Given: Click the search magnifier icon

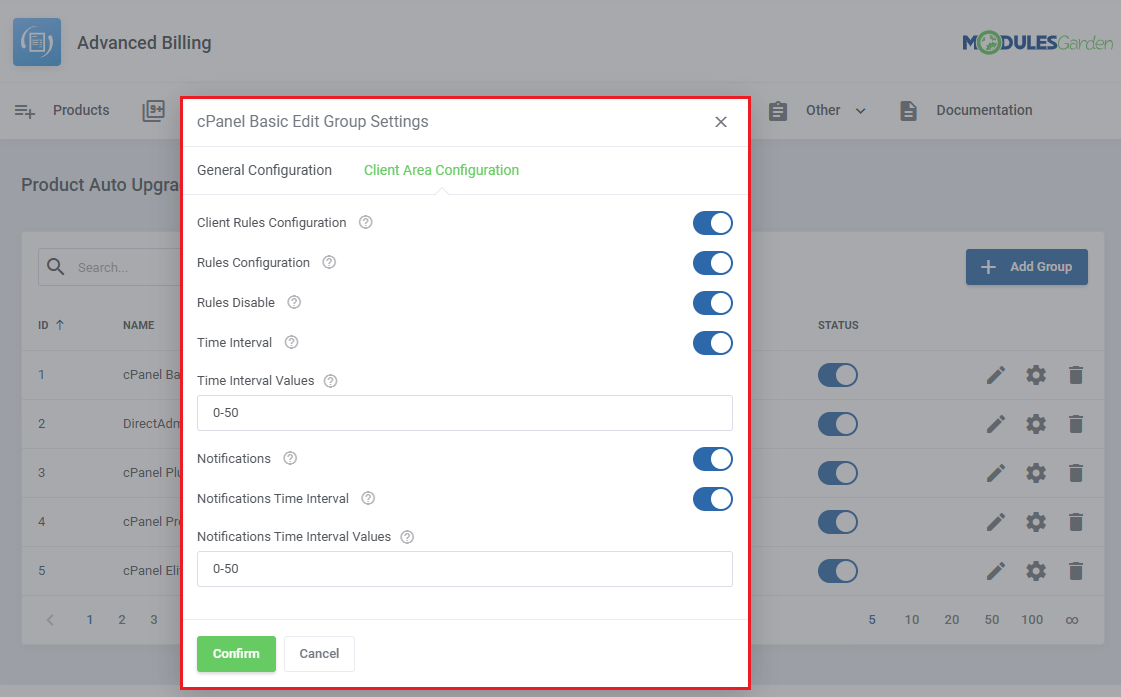Looking at the screenshot, I should [56, 267].
